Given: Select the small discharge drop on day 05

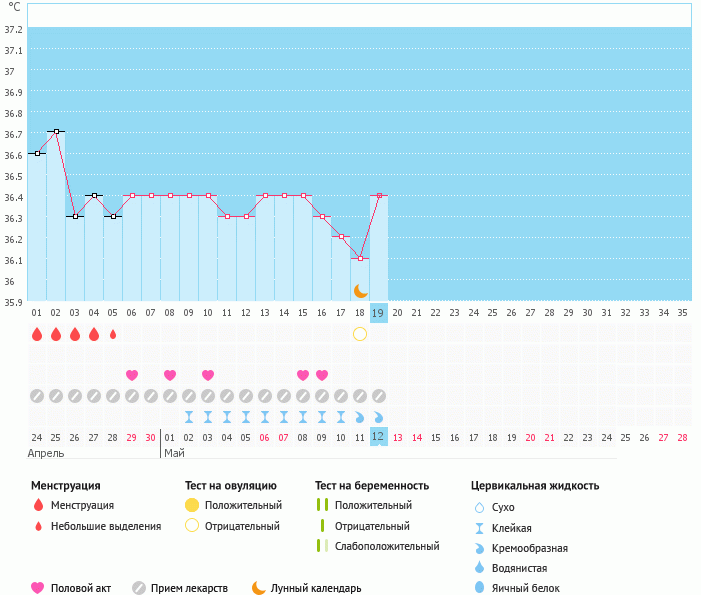Looking at the screenshot, I should point(113,334).
